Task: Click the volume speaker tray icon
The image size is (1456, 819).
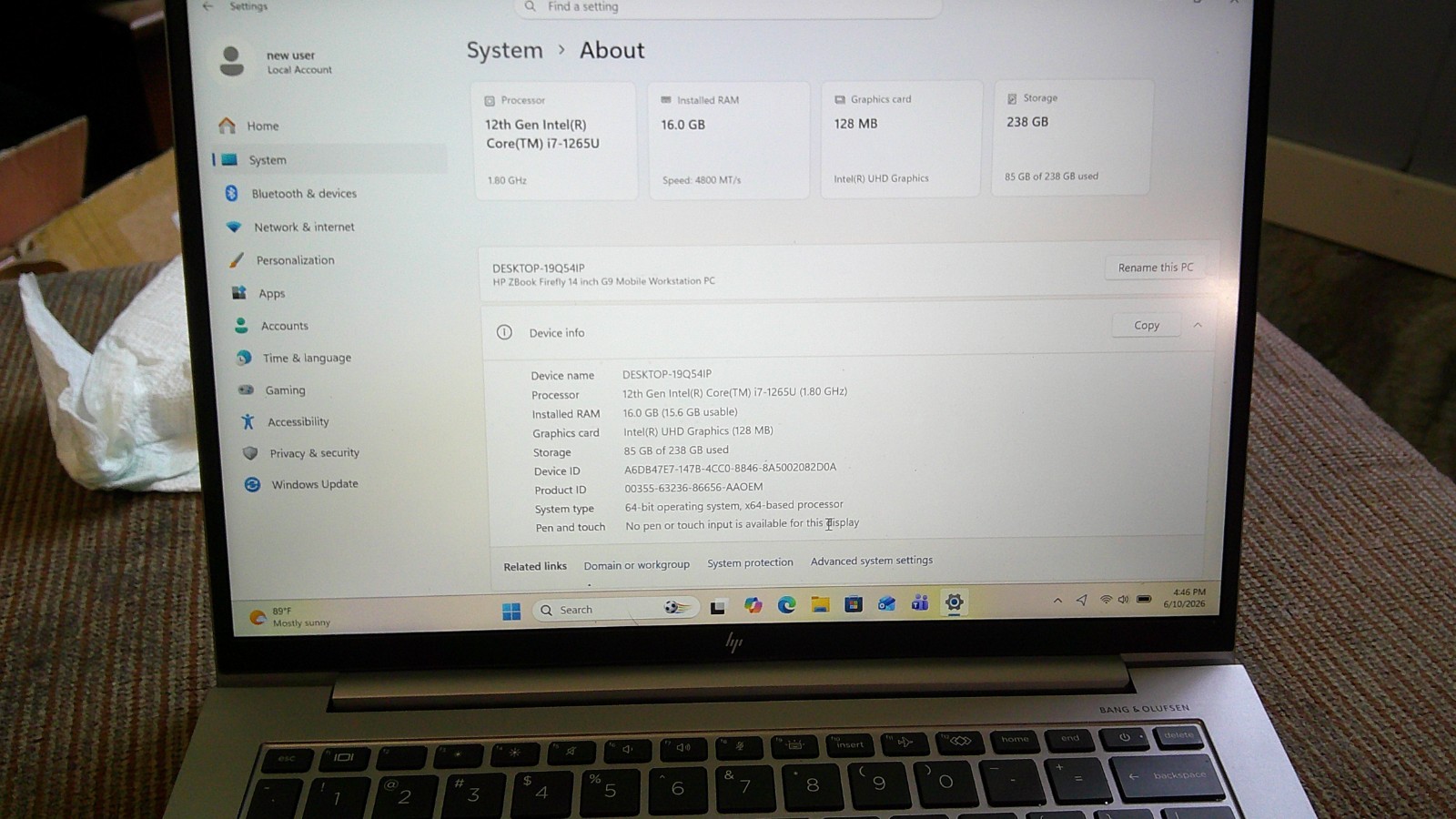Action: click(x=1123, y=599)
